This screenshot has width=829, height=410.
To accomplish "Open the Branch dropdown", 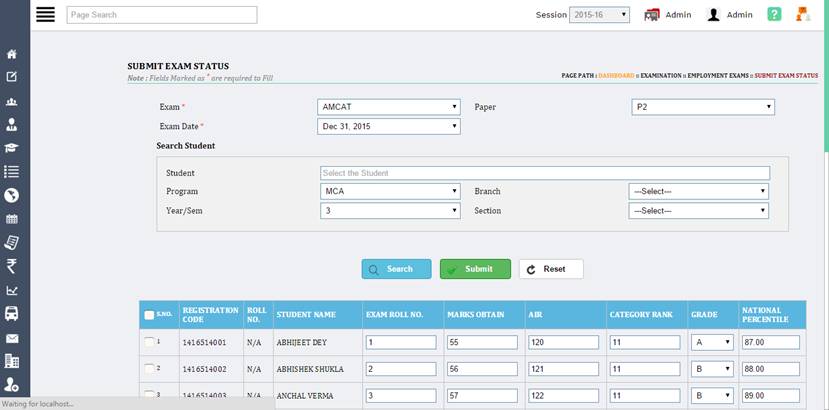I will pos(698,191).
